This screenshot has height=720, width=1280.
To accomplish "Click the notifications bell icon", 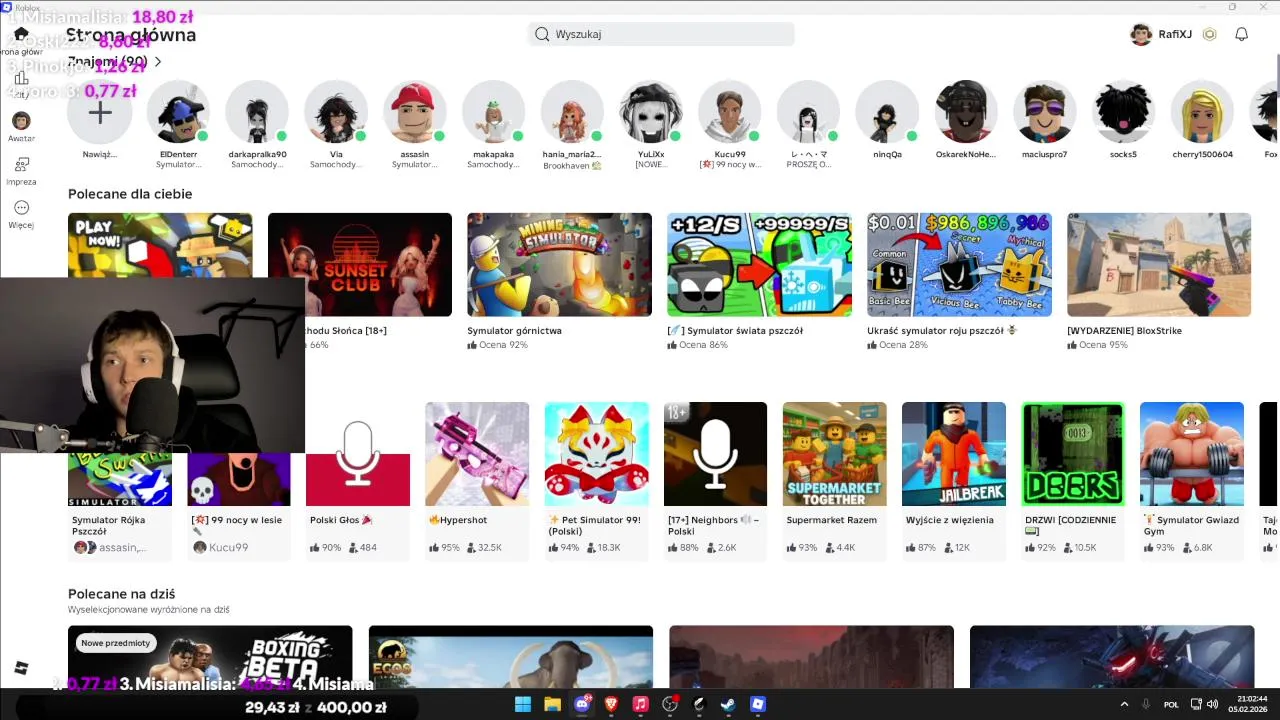I will pyautogui.click(x=1241, y=34).
